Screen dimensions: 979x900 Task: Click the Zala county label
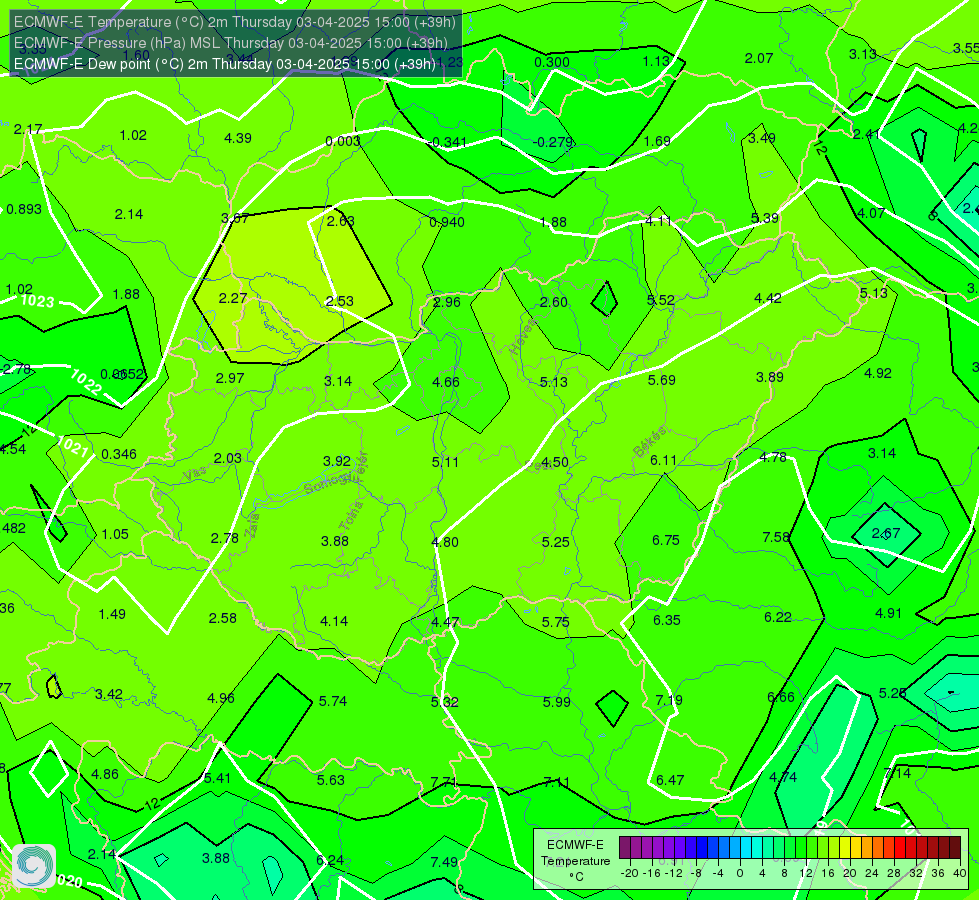[252, 525]
